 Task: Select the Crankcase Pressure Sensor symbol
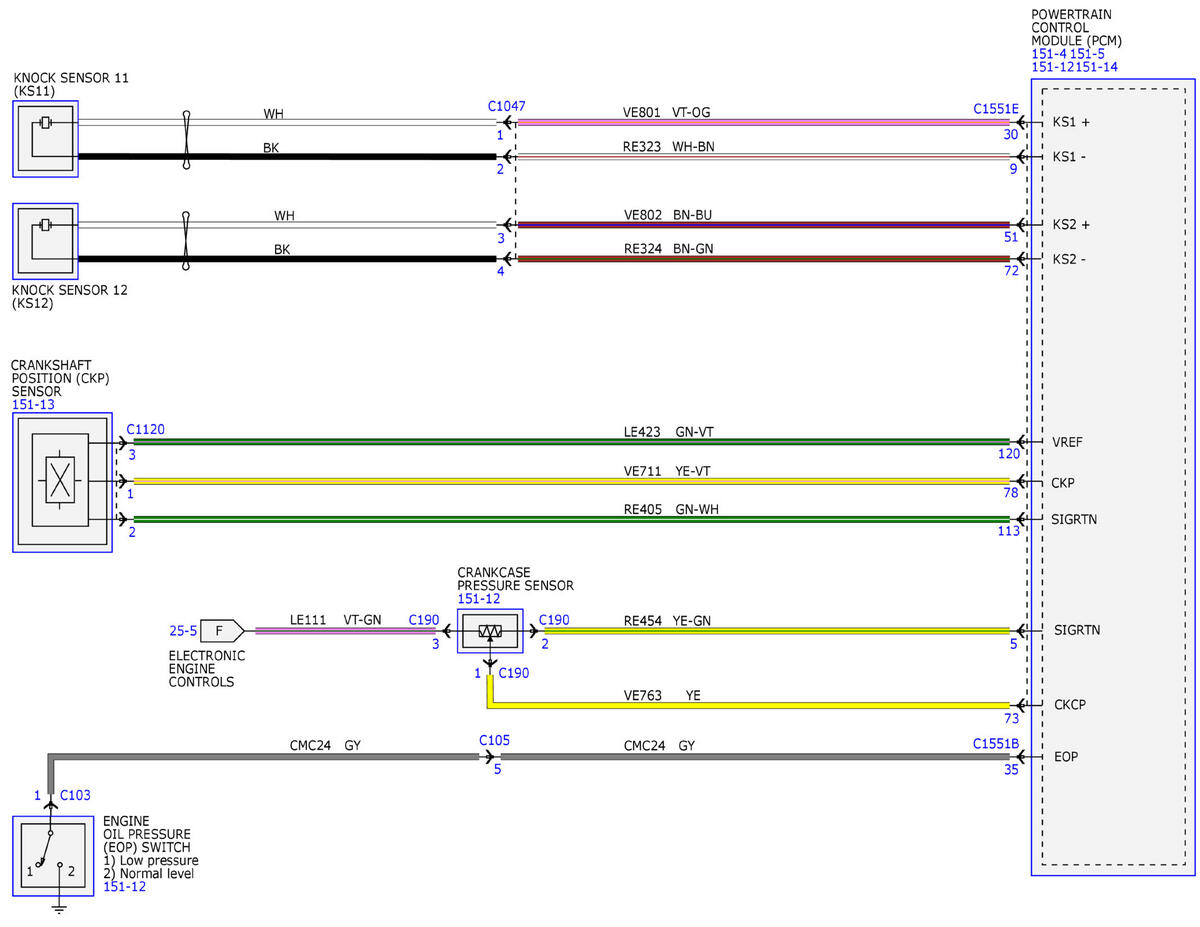[490, 630]
